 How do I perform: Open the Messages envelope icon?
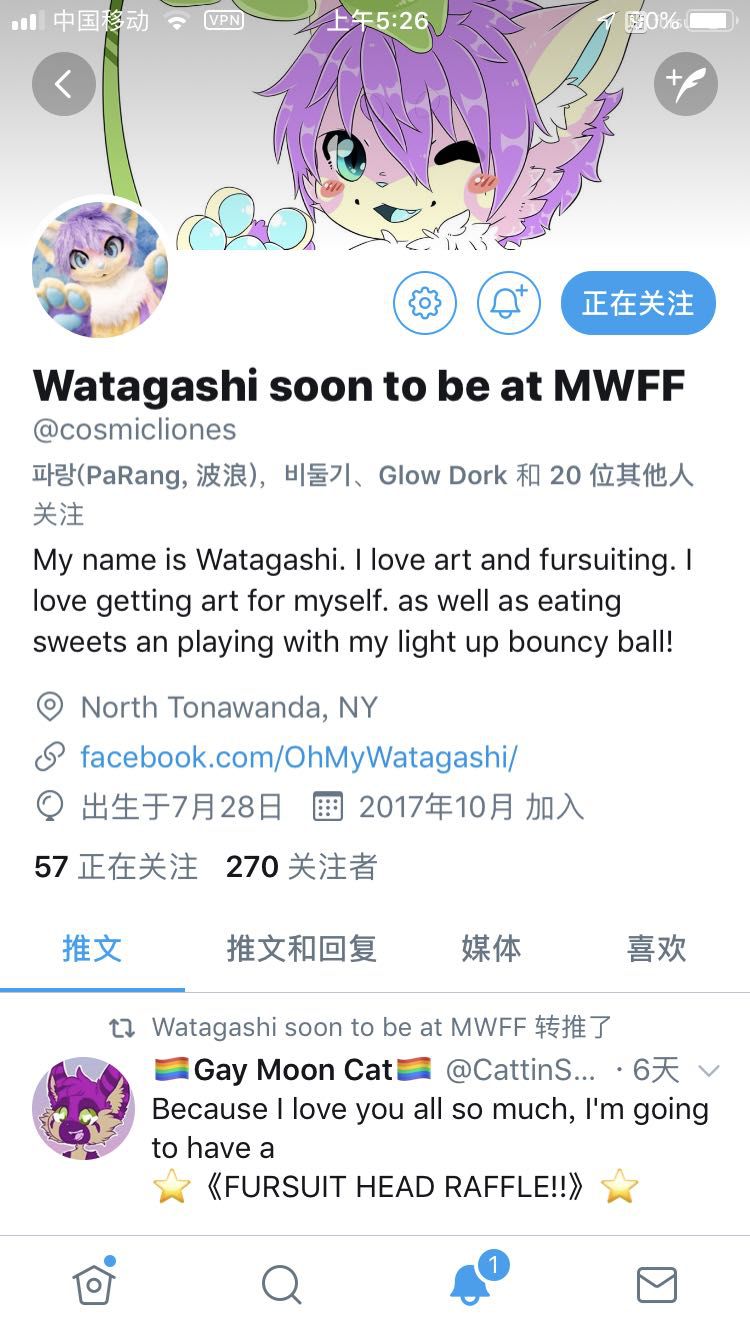(657, 1285)
